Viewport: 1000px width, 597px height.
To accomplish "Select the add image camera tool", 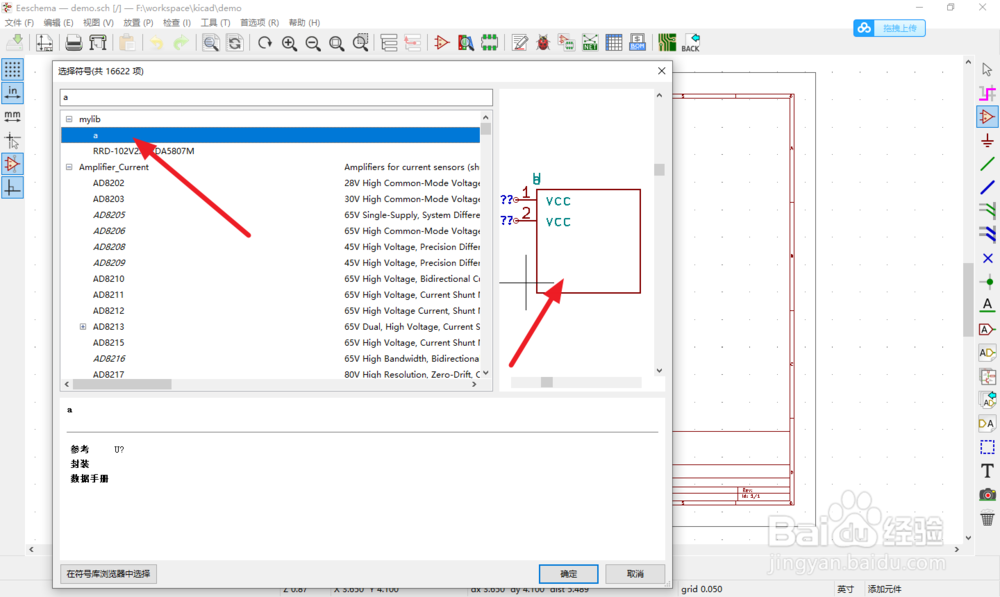I will tap(987, 494).
